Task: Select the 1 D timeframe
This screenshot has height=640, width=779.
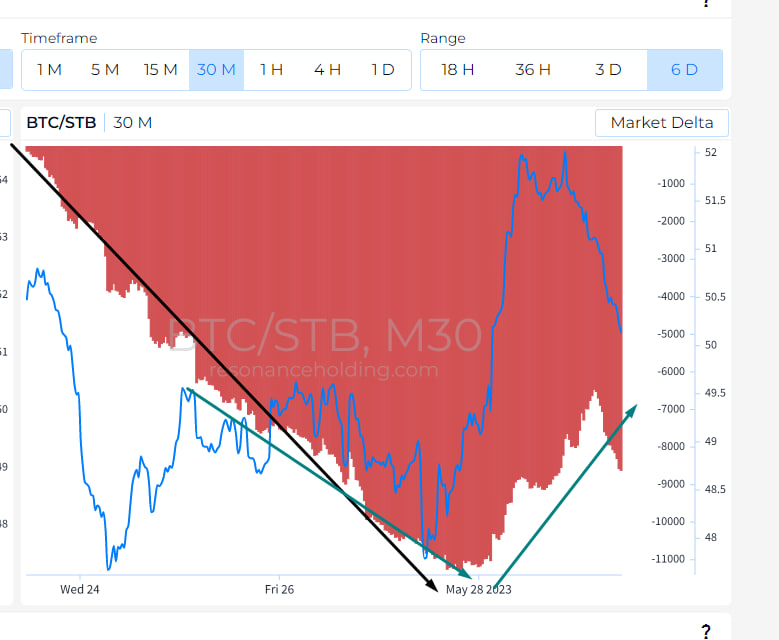Action: coord(383,70)
